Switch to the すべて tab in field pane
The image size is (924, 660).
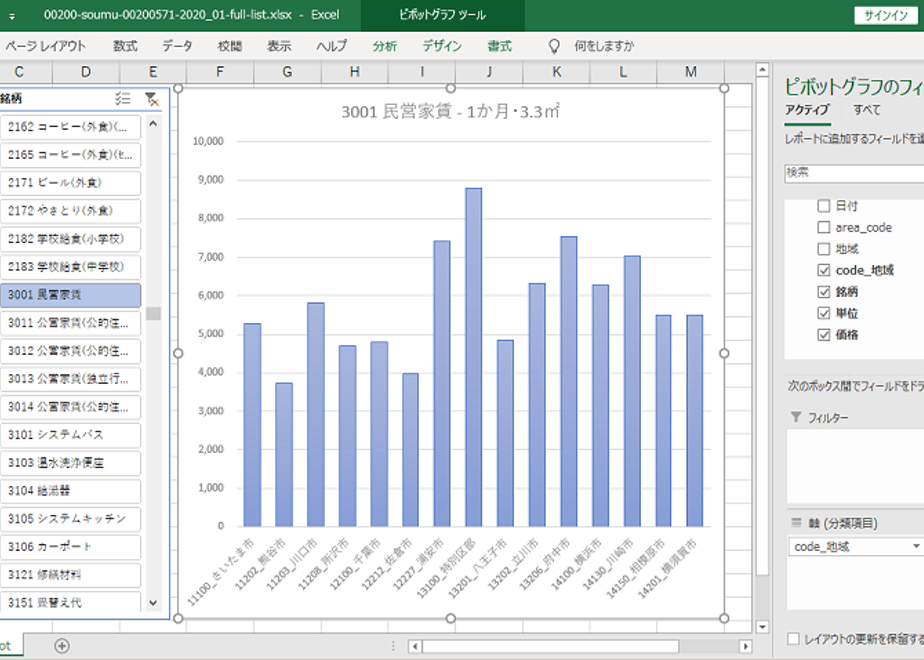(866, 110)
